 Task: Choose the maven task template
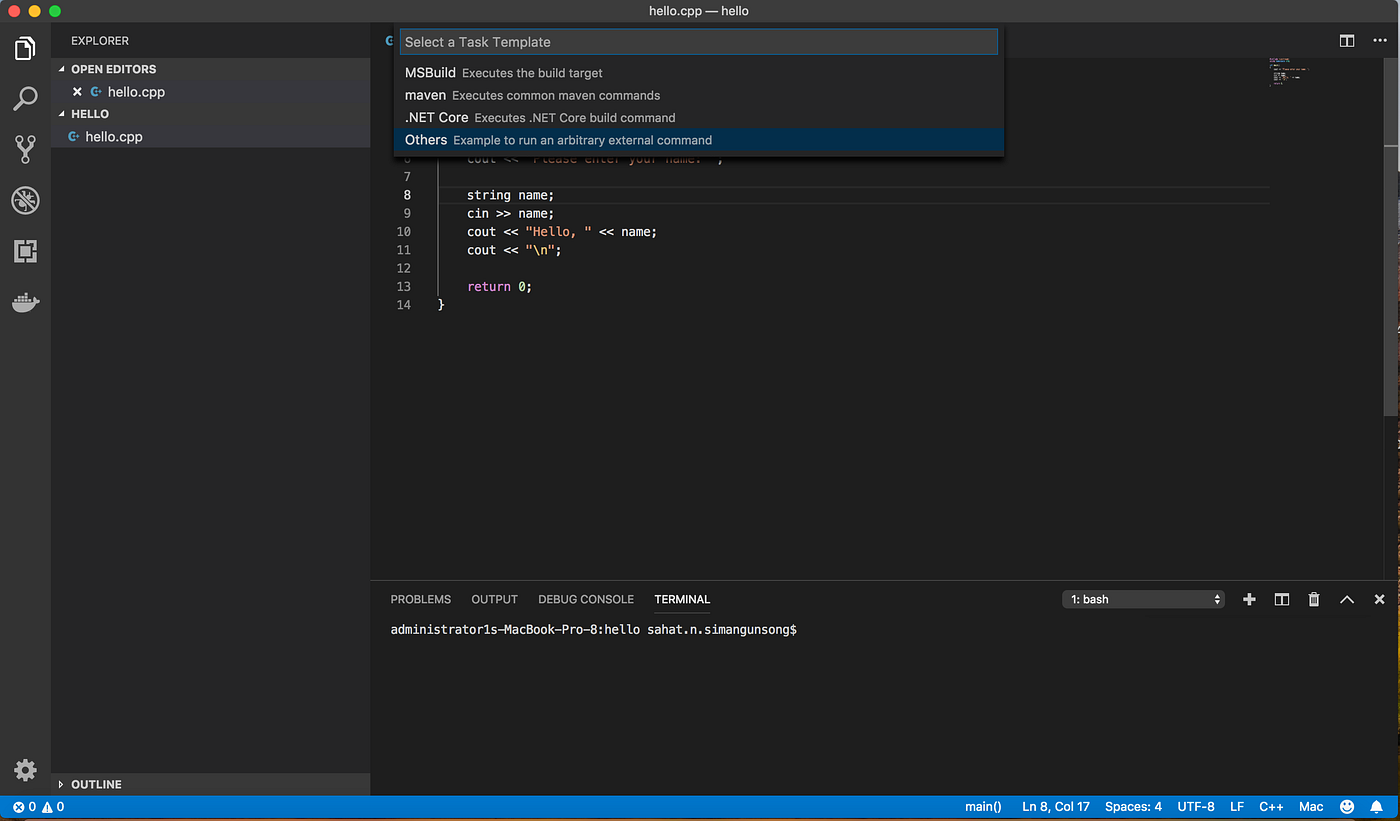pos(698,95)
